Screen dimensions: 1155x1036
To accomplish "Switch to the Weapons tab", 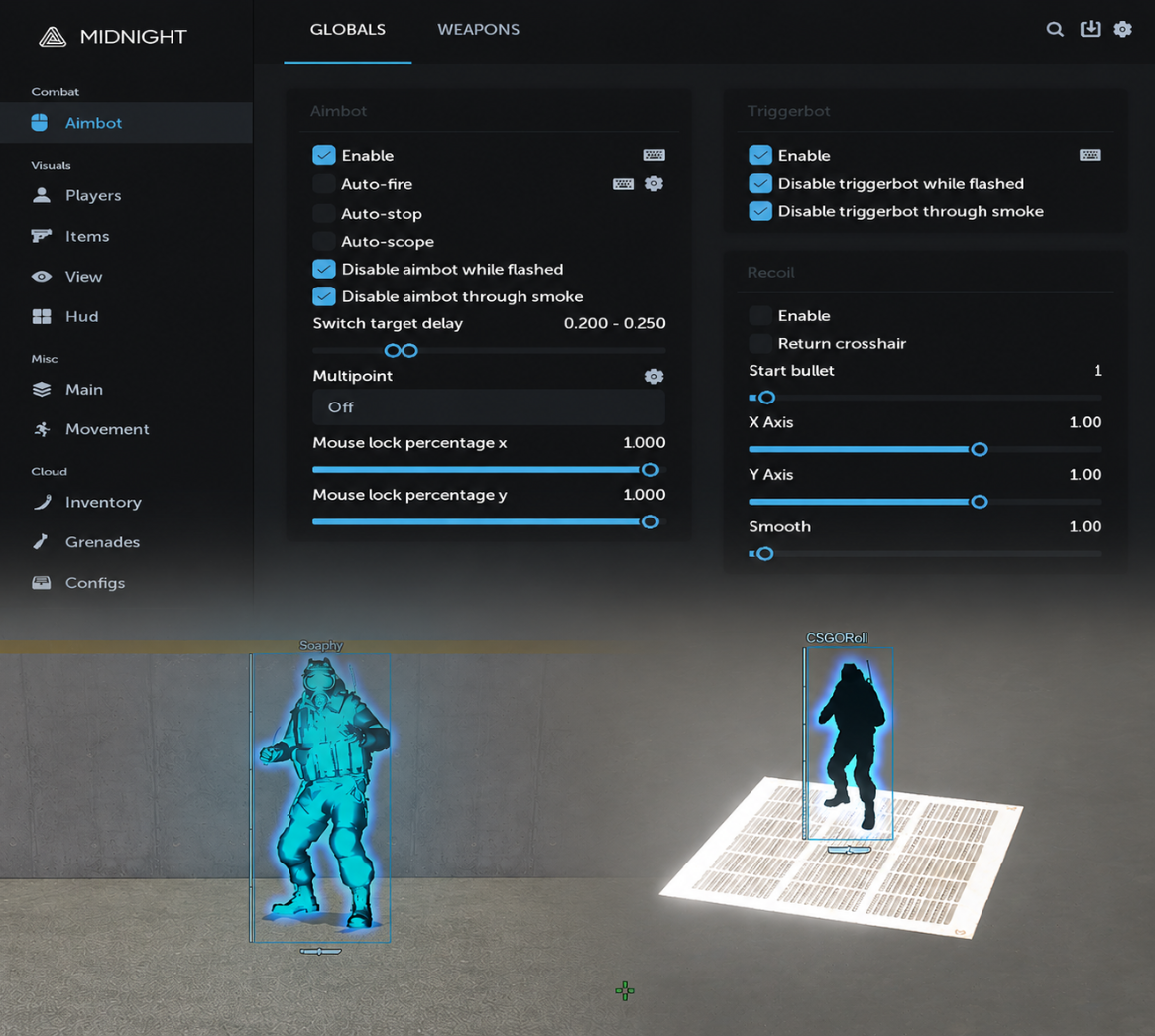I will click(478, 30).
